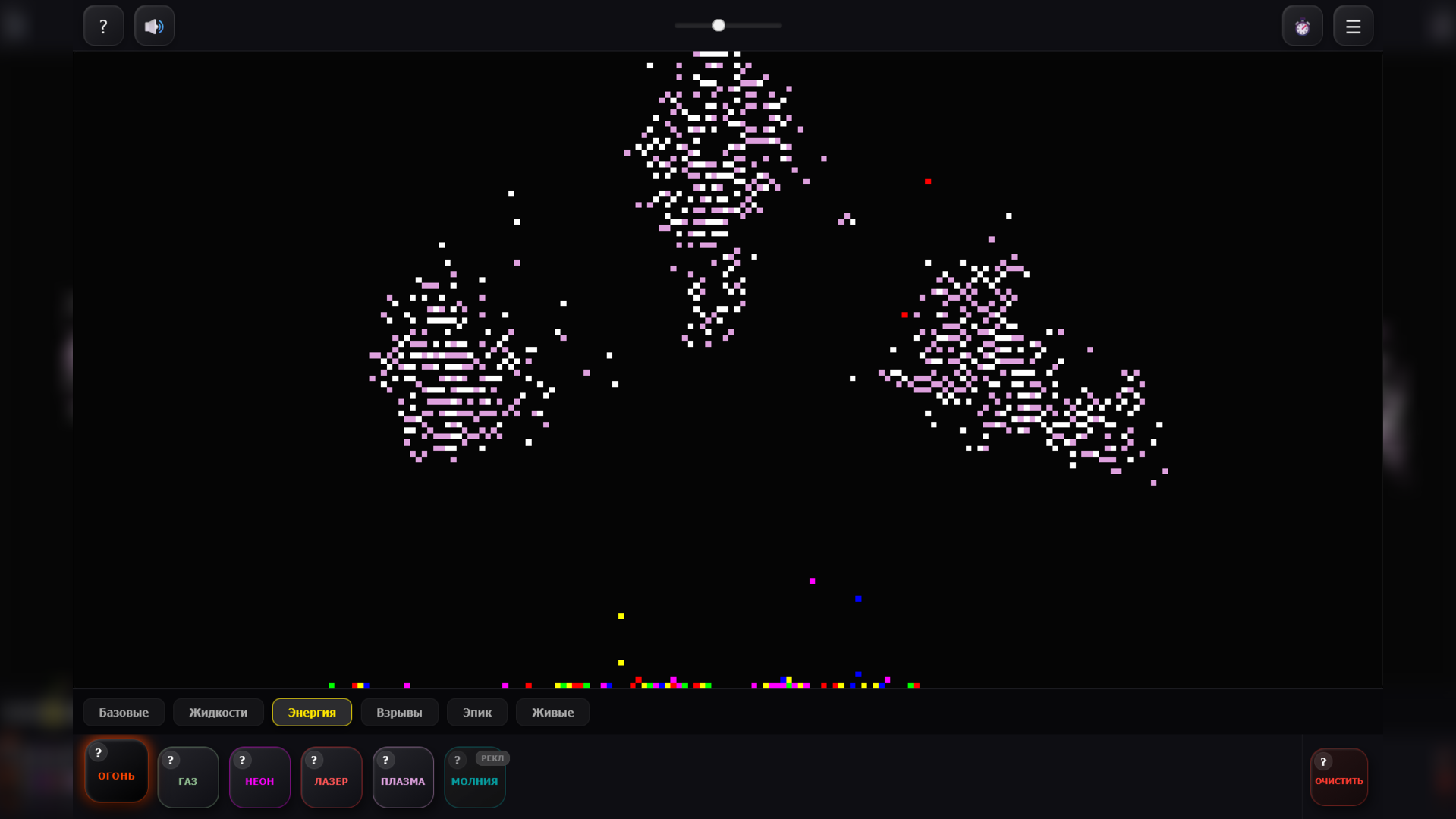1456x819 pixels.
Task: Click the ? badge on the ОЧИСТИТЬ button
Action: 1324,762
